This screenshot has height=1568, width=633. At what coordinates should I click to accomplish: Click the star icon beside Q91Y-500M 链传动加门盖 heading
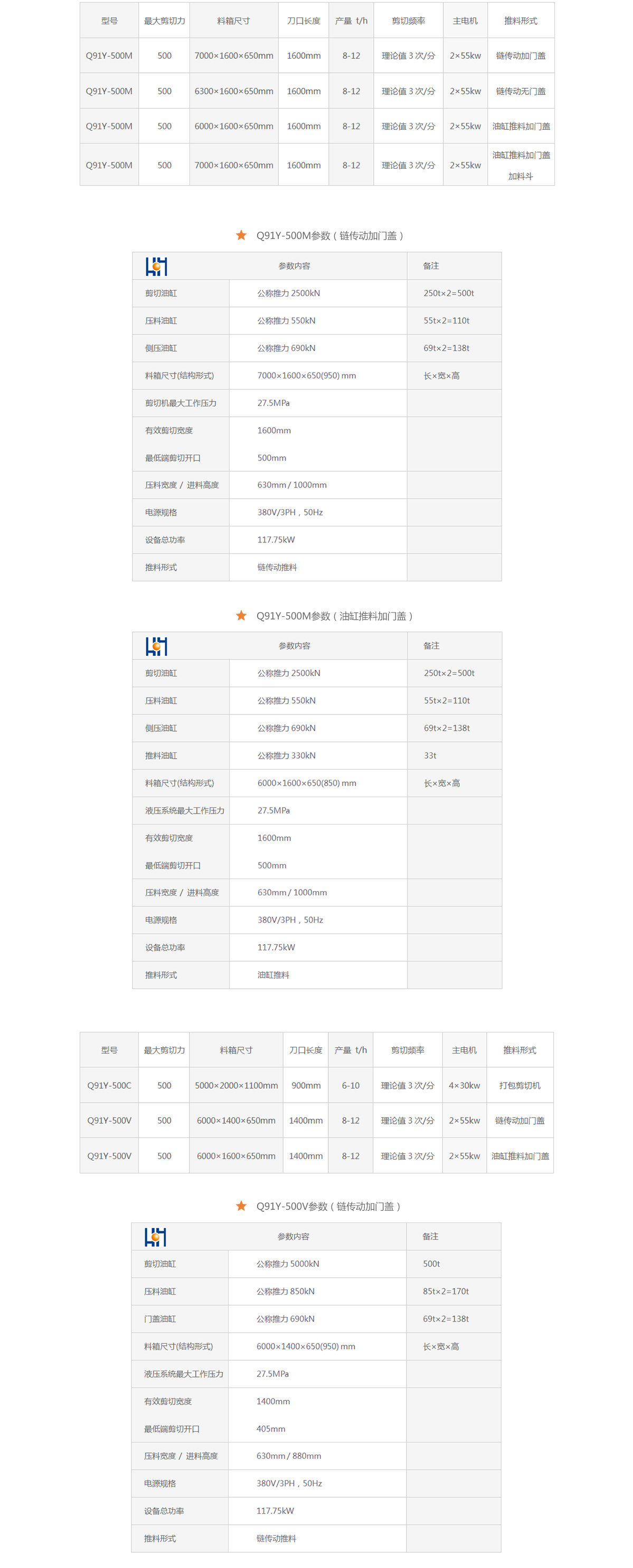(x=241, y=235)
